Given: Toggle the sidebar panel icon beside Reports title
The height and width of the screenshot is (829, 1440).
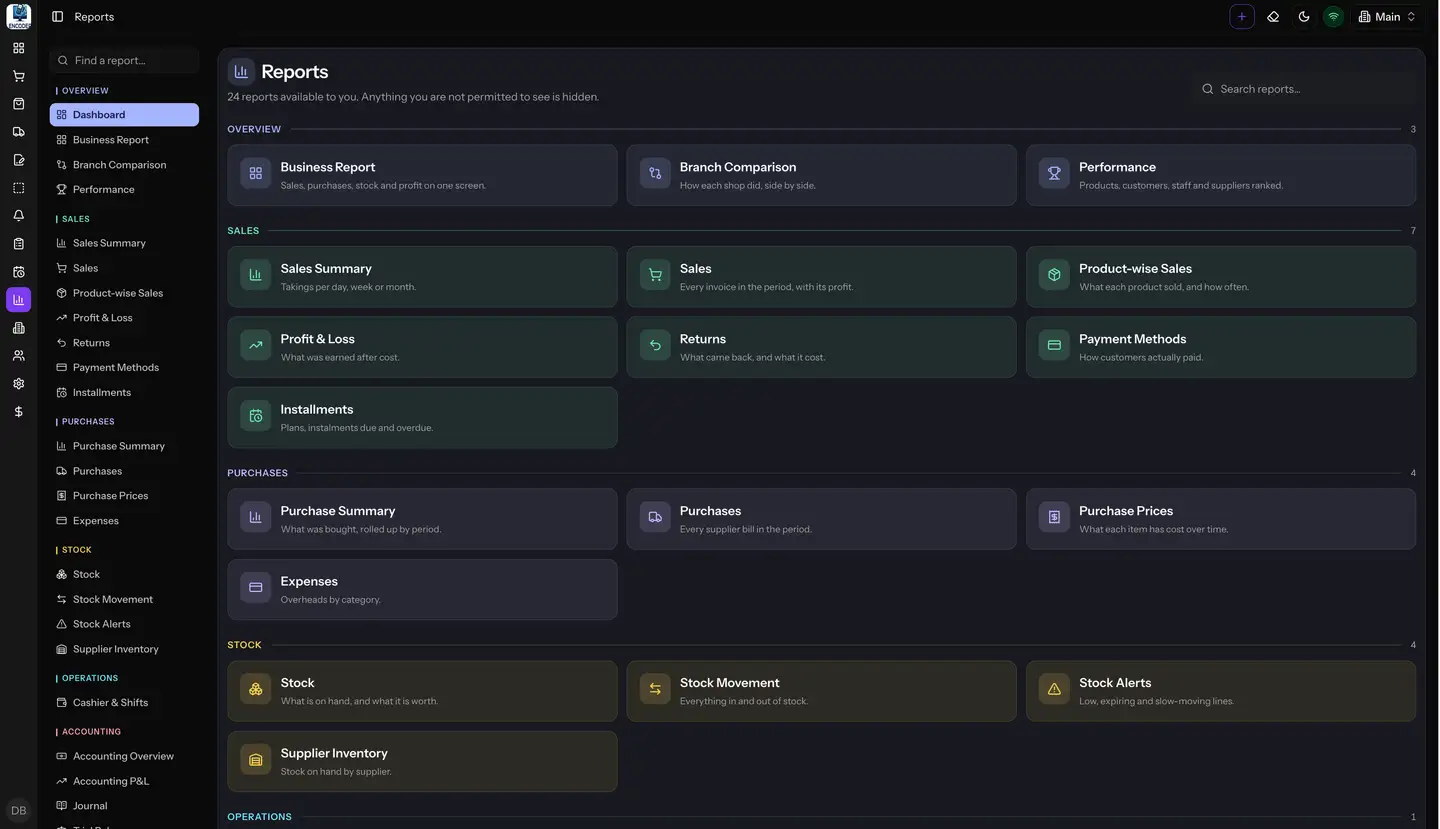Looking at the screenshot, I should coord(57,17).
